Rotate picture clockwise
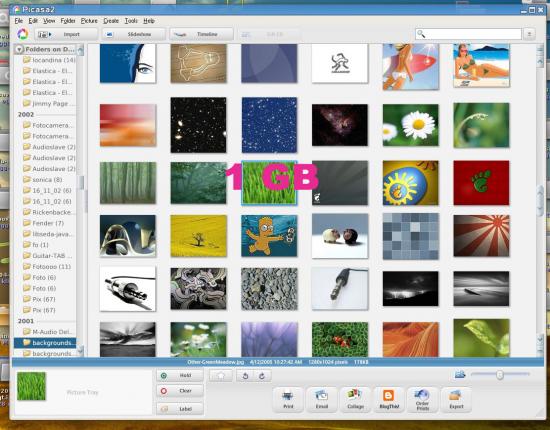Screen dimensions: 550x430 click(261, 376)
